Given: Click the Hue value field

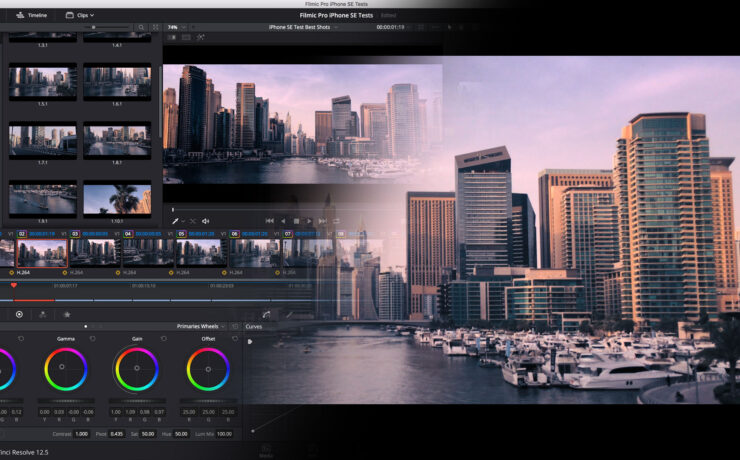Looking at the screenshot, I should (x=181, y=434).
